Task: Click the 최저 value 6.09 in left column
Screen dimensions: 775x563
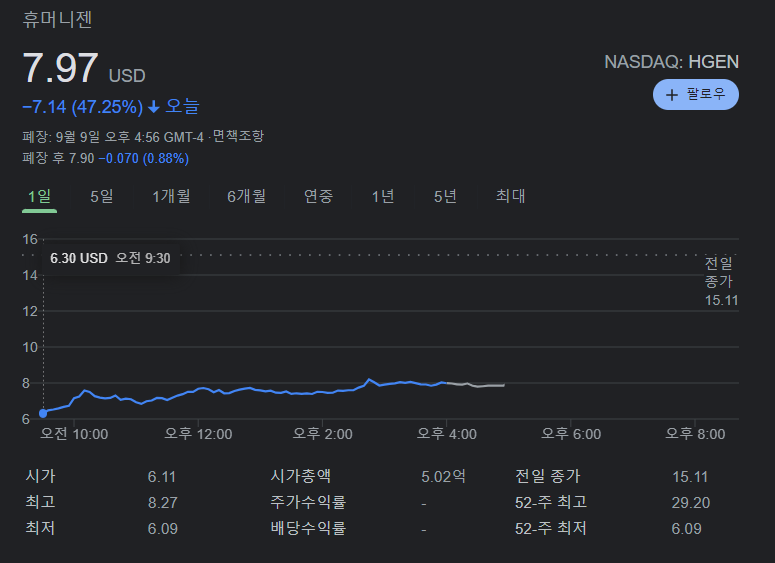Action: [163, 529]
